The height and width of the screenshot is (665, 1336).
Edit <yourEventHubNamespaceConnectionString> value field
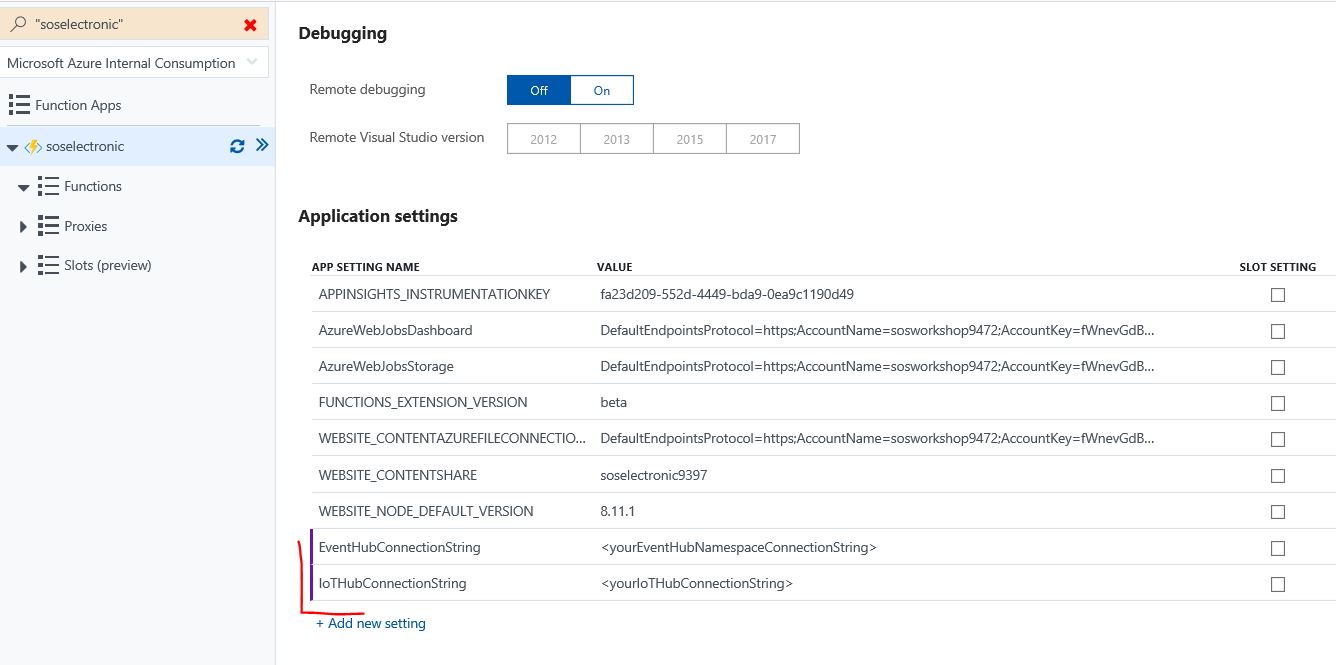[x=738, y=547]
